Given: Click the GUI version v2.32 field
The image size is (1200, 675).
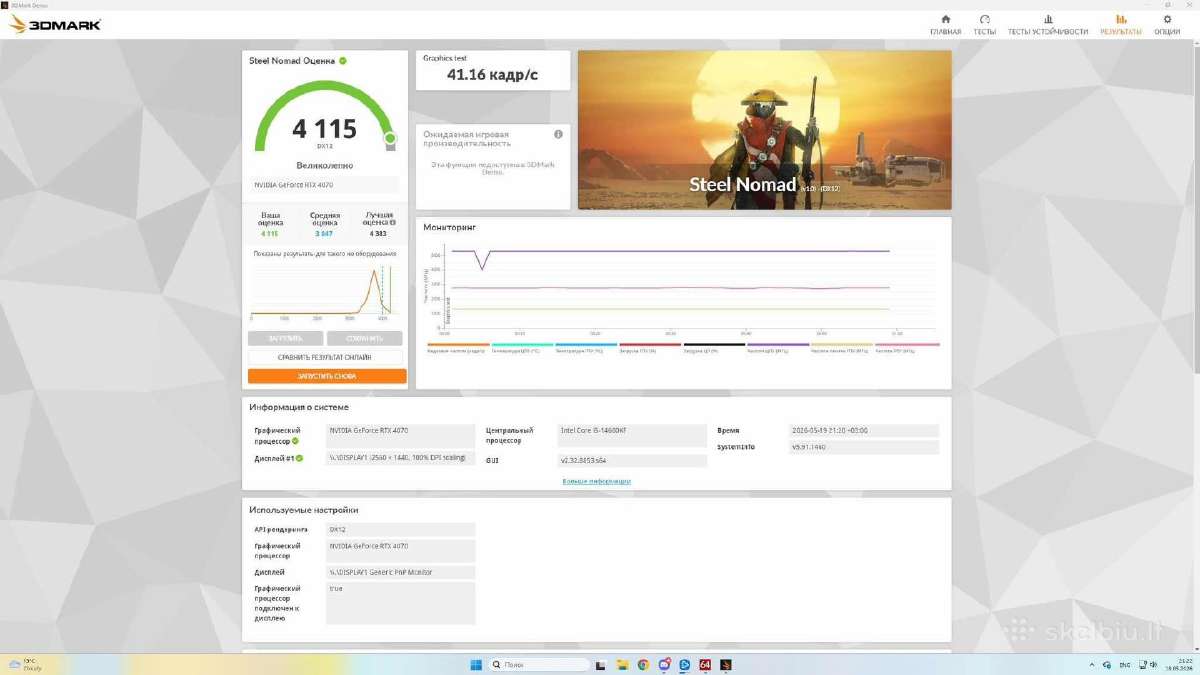Looking at the screenshot, I should [x=632, y=460].
